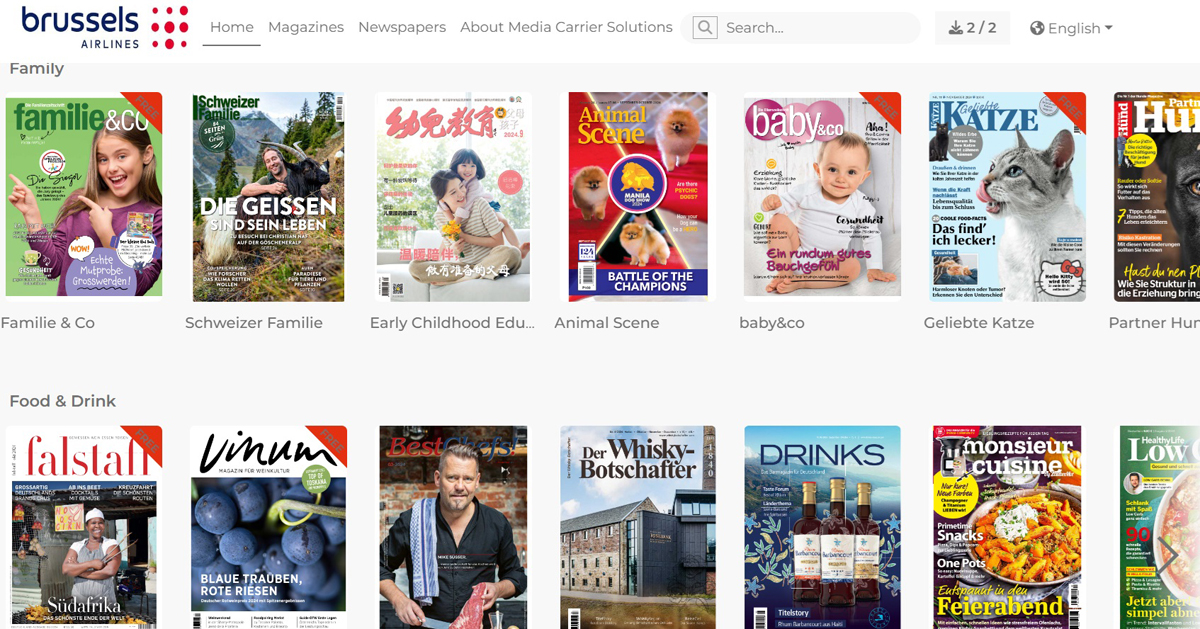This screenshot has height=629, width=1200.
Task: Open the downloads counter 2/2
Action: point(972,28)
